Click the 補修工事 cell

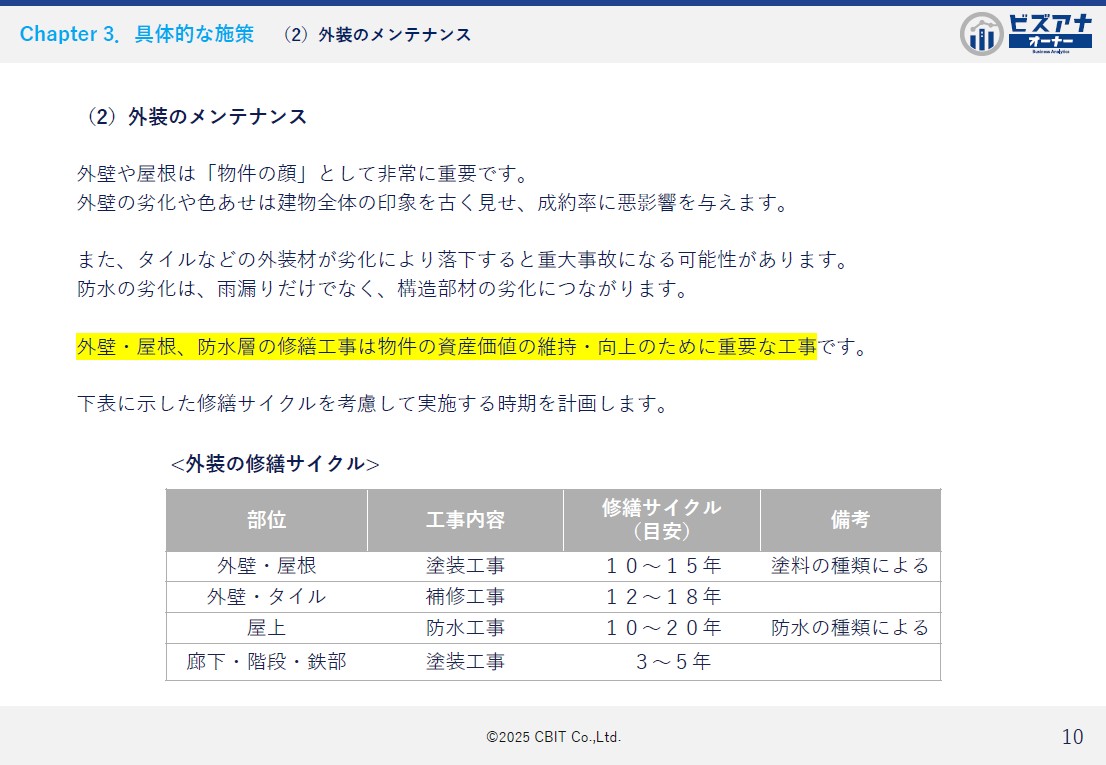pos(466,596)
